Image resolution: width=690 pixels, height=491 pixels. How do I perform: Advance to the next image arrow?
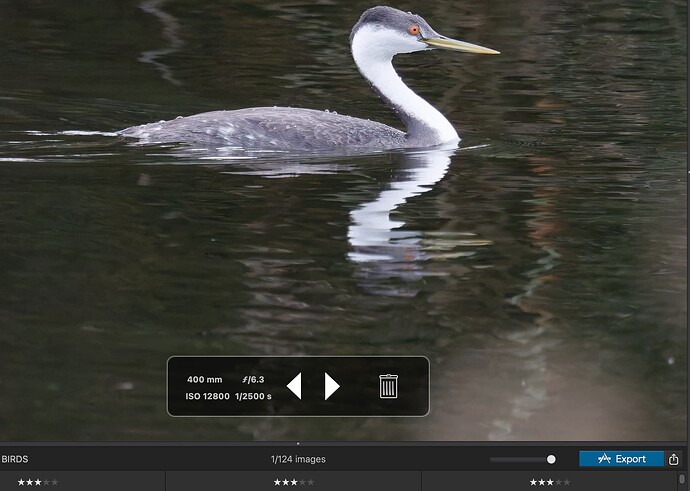tap(332, 386)
